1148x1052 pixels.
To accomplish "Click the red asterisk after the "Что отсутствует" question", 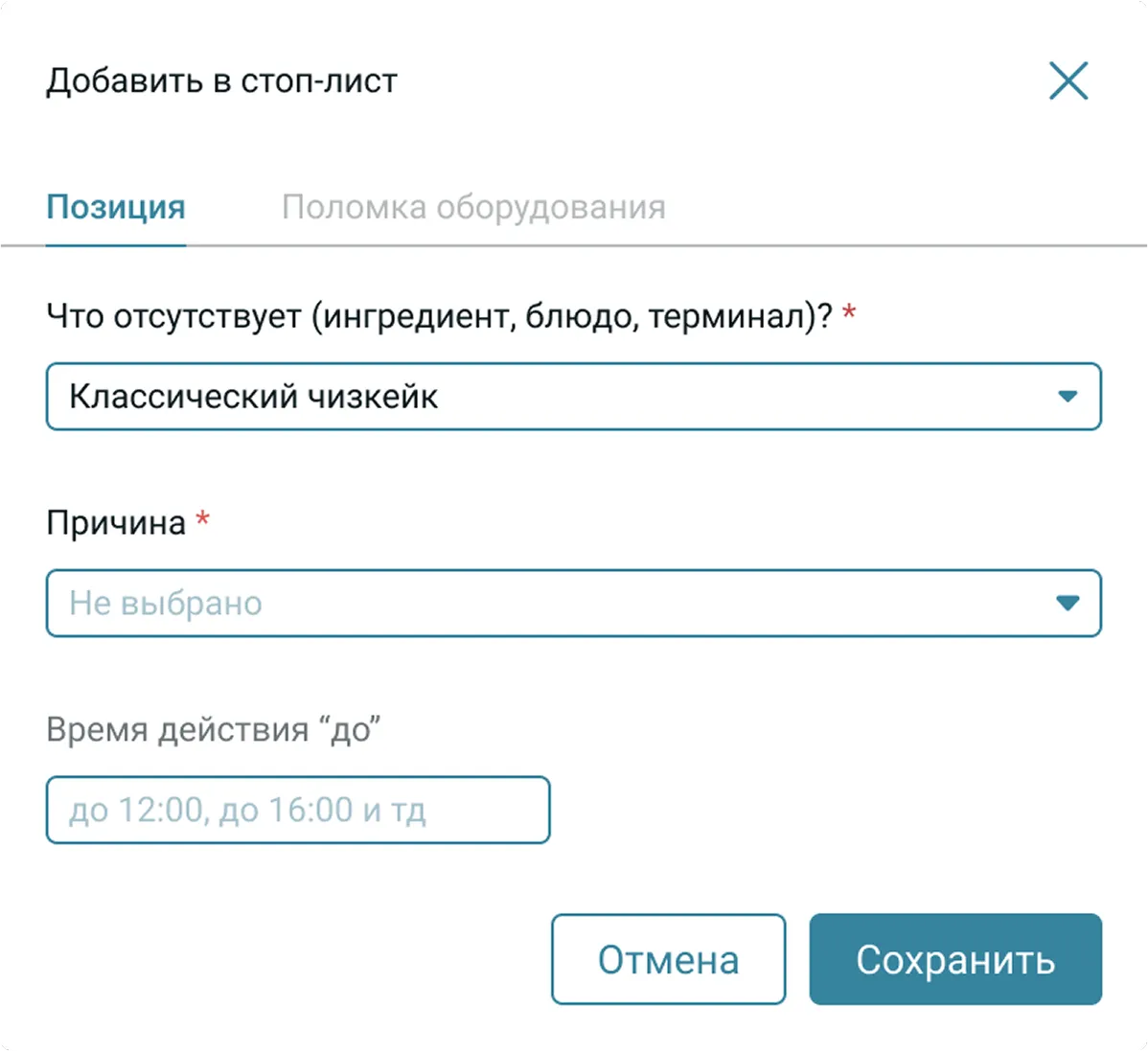I will [x=849, y=312].
